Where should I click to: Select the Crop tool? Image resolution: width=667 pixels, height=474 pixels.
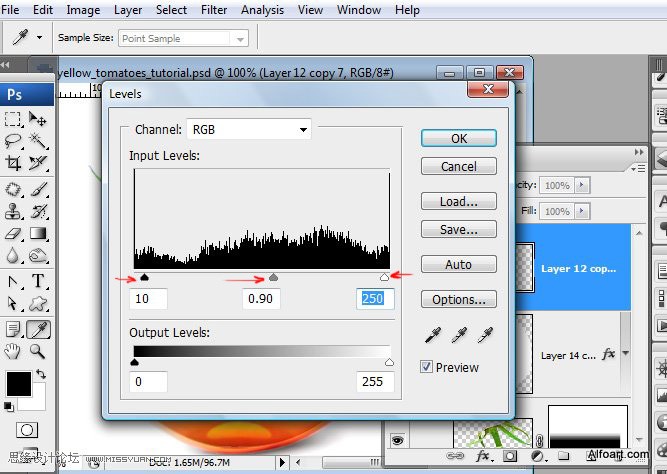[x=13, y=163]
